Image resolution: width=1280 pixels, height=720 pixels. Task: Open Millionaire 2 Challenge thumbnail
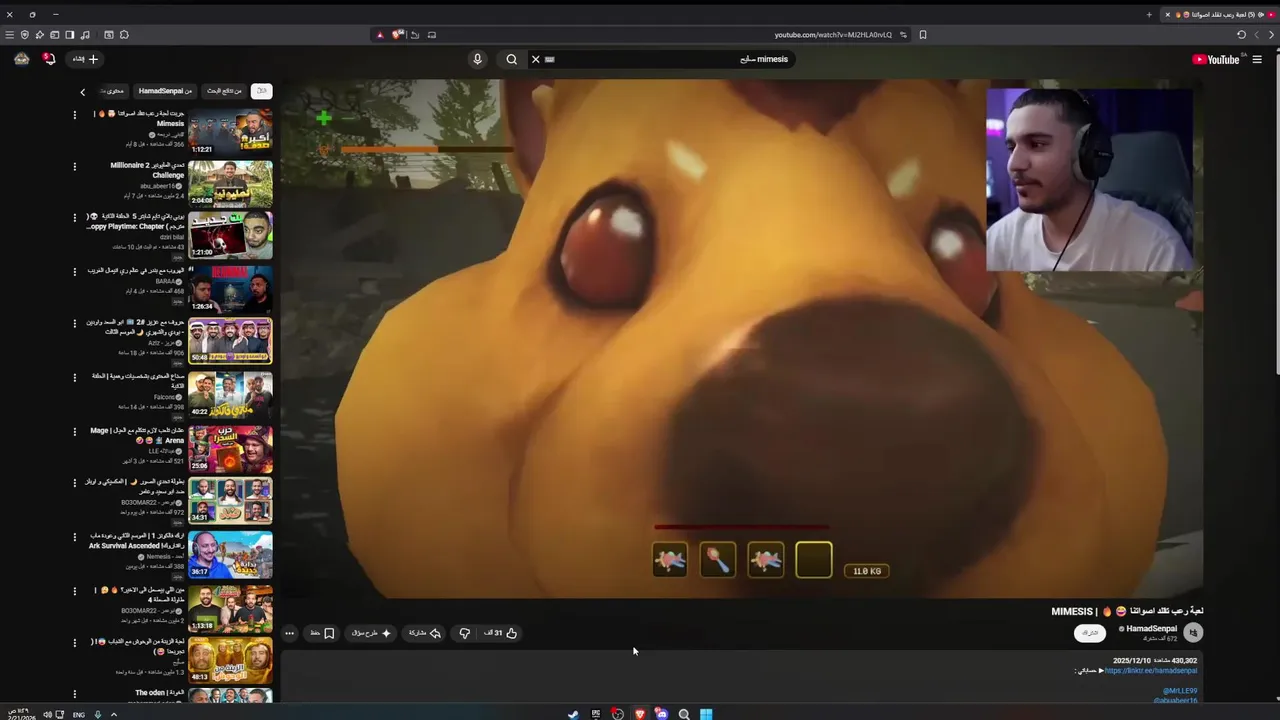pos(230,184)
